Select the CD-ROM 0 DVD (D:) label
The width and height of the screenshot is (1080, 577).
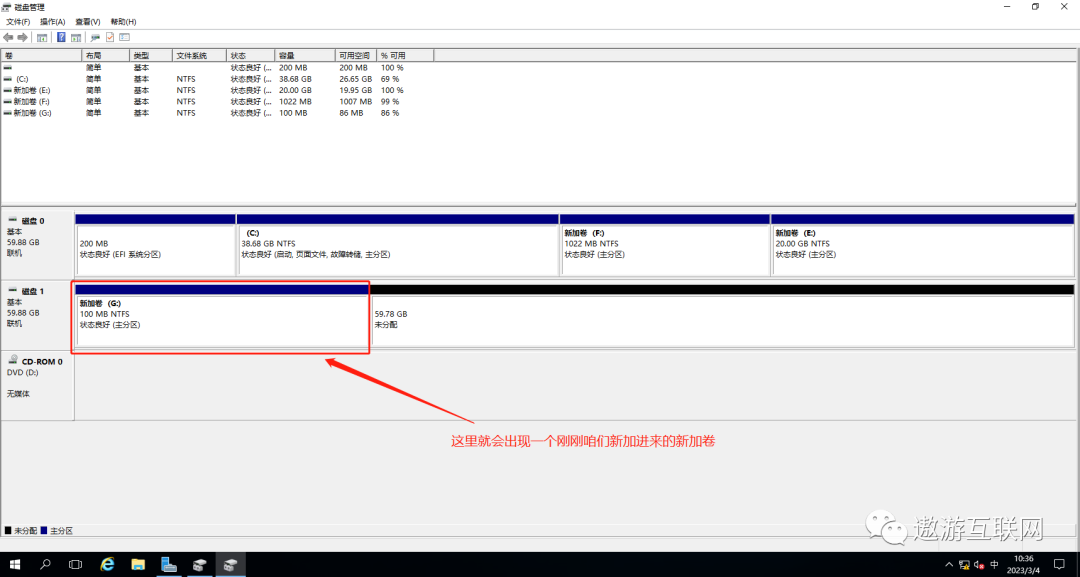click(x=37, y=386)
